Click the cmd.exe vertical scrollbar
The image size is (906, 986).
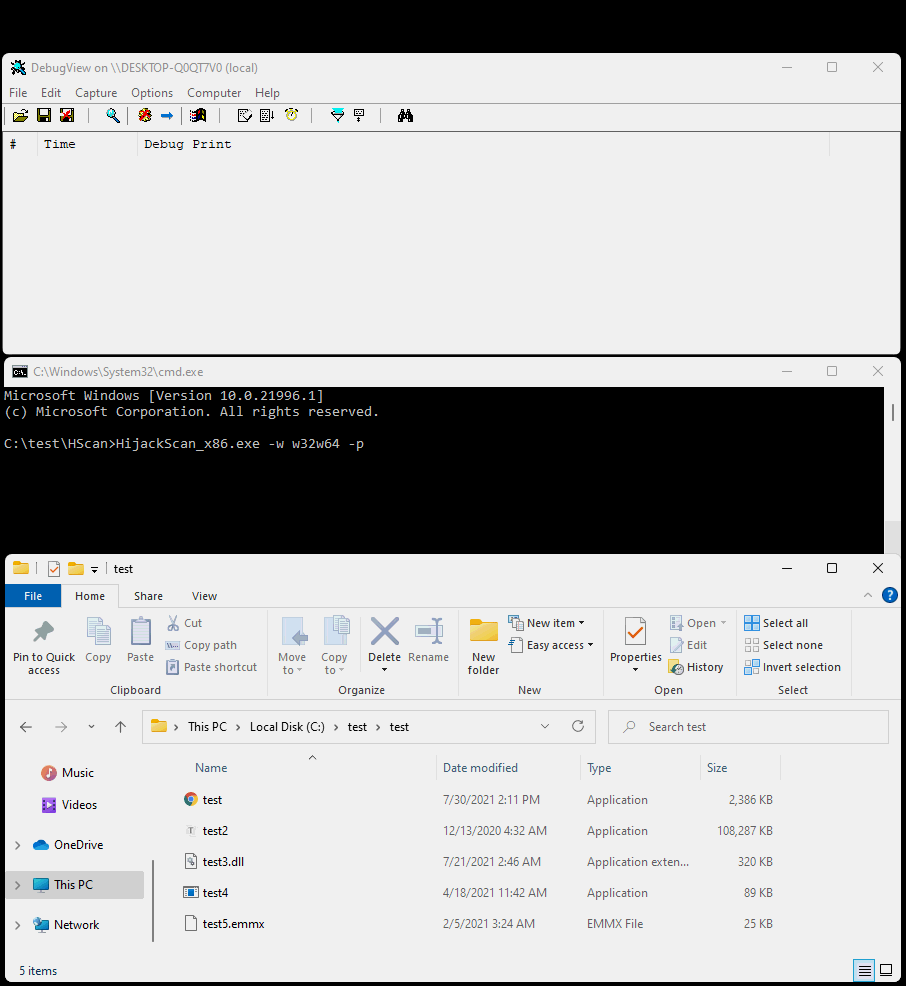[892, 470]
